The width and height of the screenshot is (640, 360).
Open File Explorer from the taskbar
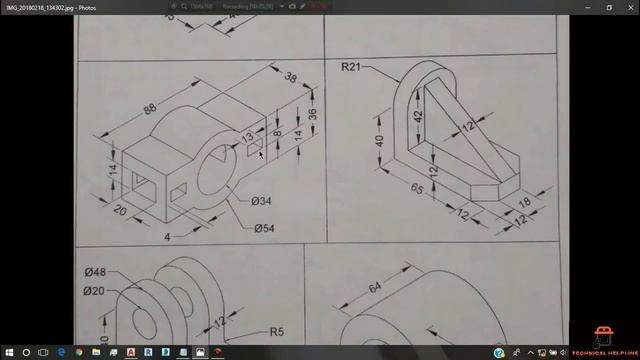tap(96, 352)
